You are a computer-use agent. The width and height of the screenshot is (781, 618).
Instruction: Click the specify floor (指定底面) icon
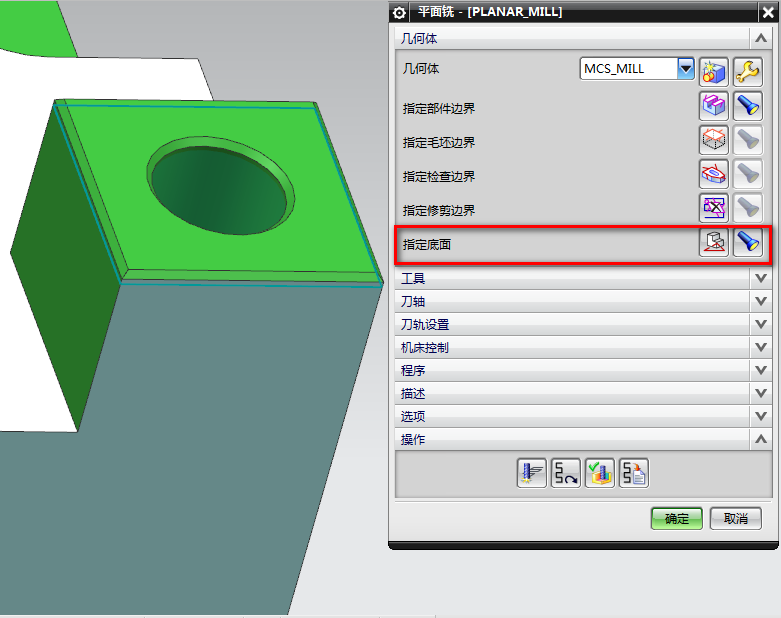pyautogui.click(x=713, y=243)
